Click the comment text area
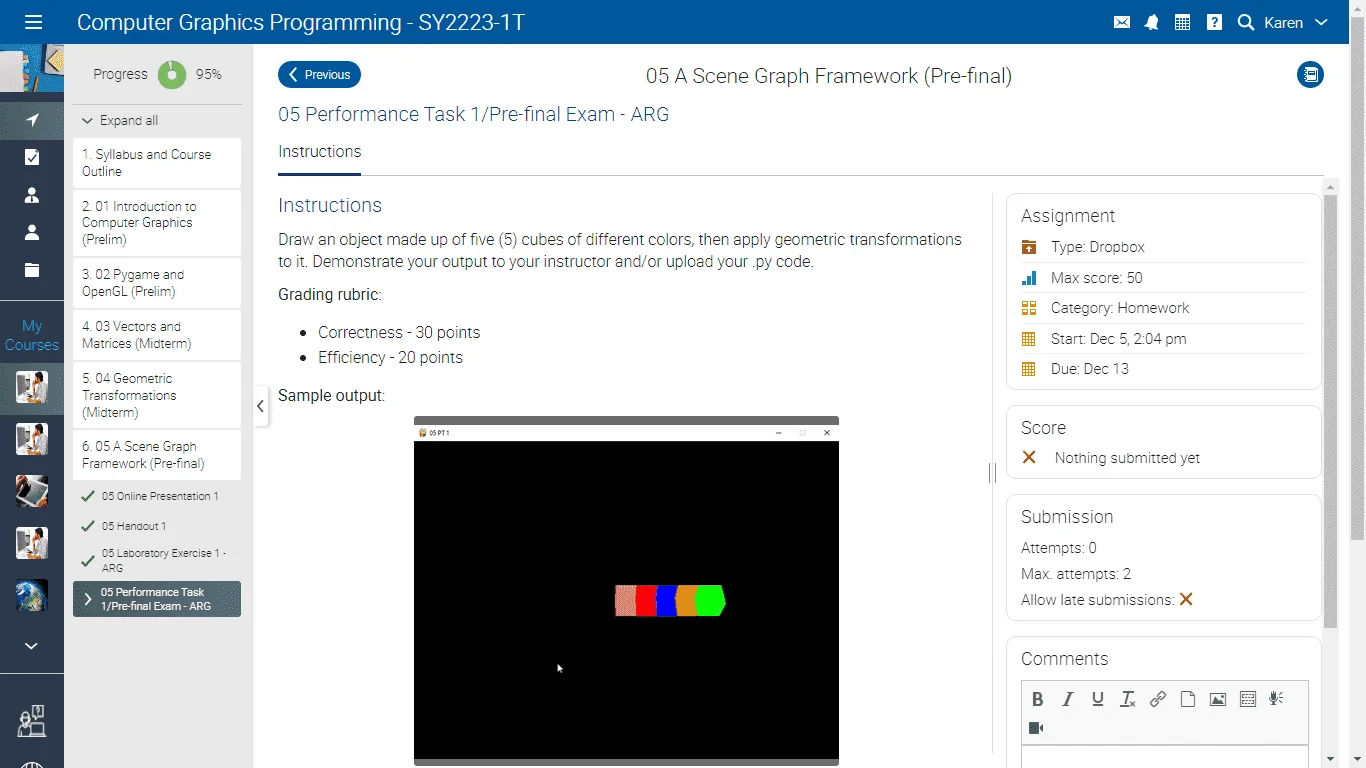This screenshot has height=768, width=1366. 1165,757
